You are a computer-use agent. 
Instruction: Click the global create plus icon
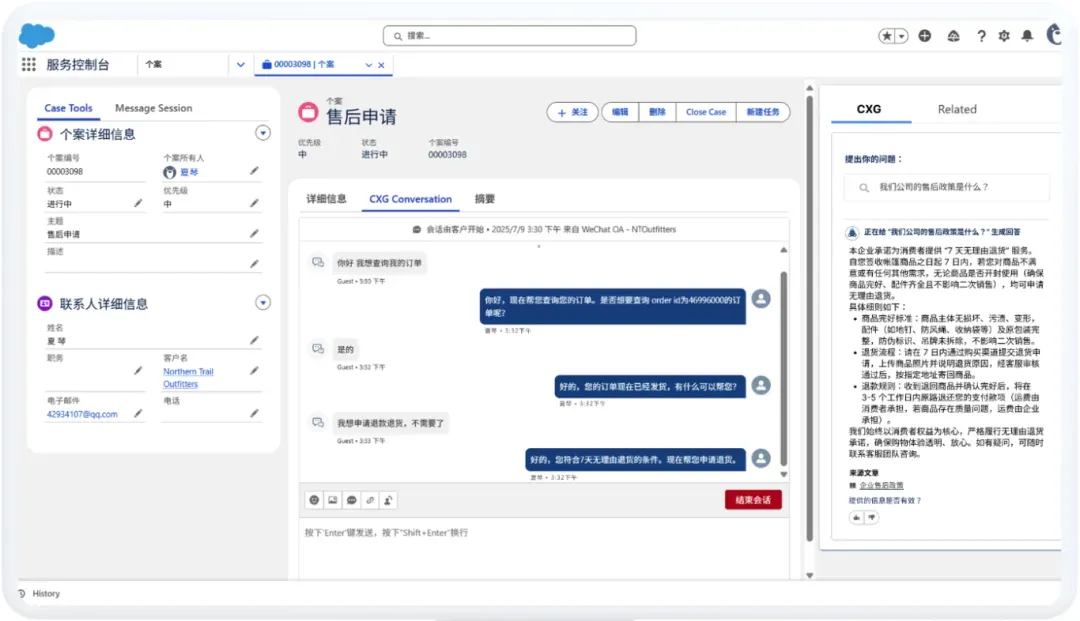[x=925, y=36]
